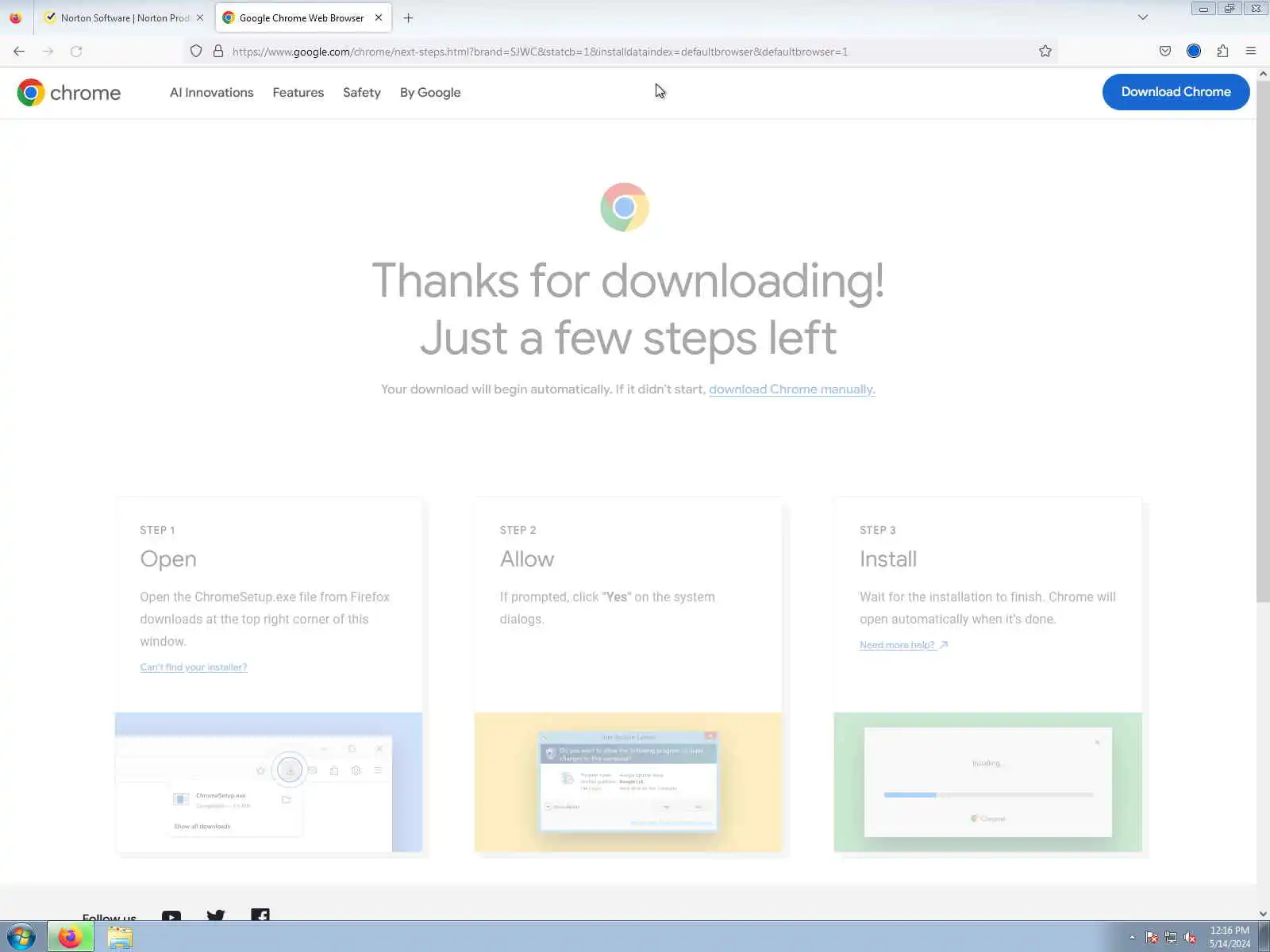Click the Step 1 Open illustration
1270x952 pixels.
pos(269,782)
